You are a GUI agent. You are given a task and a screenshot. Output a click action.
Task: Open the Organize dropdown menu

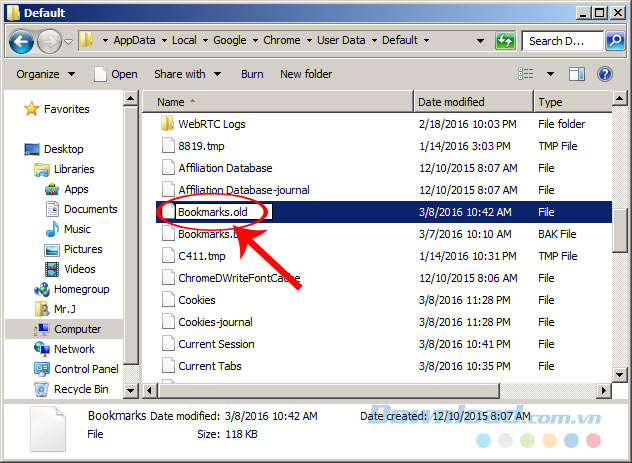point(45,74)
